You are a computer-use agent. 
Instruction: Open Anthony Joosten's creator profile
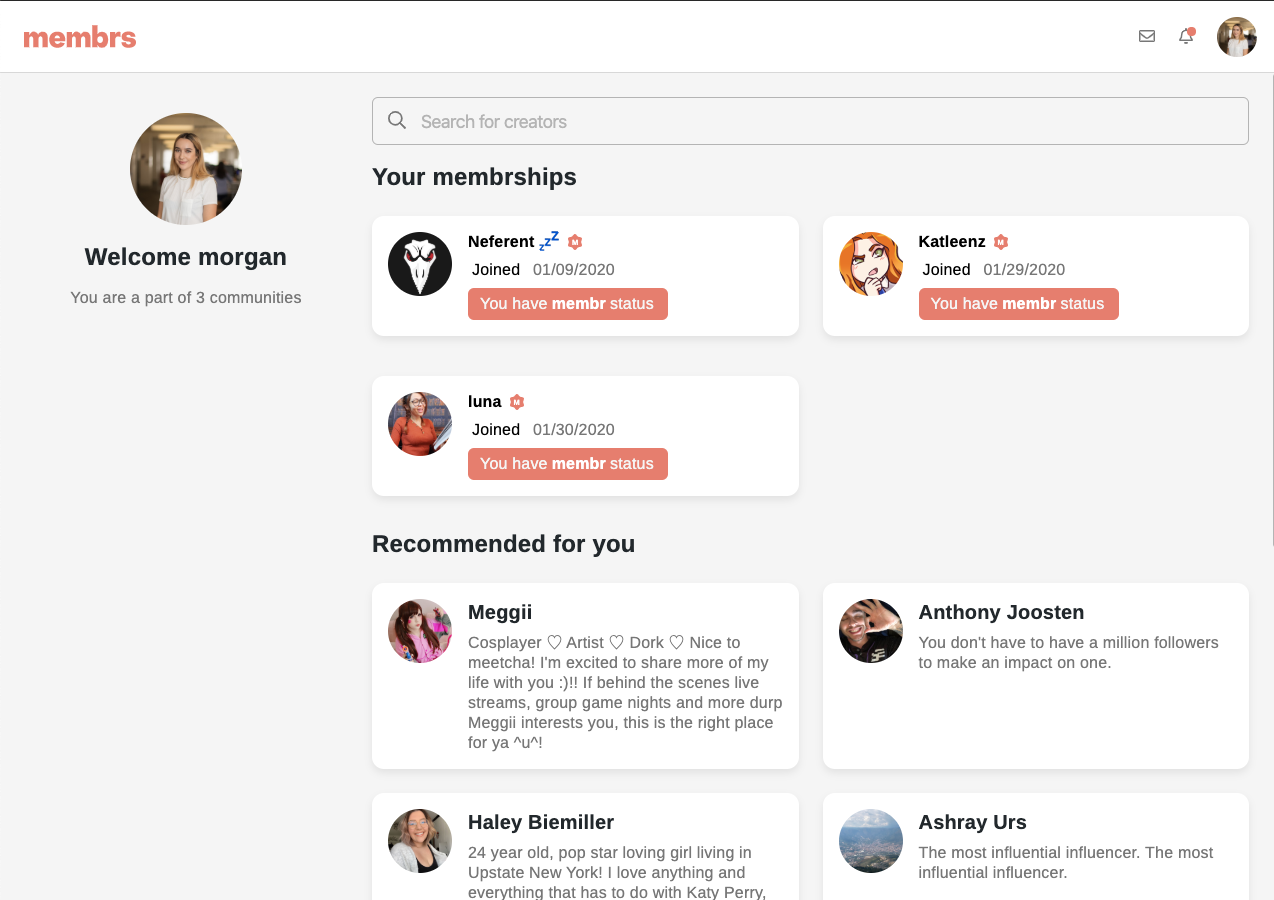point(1001,612)
